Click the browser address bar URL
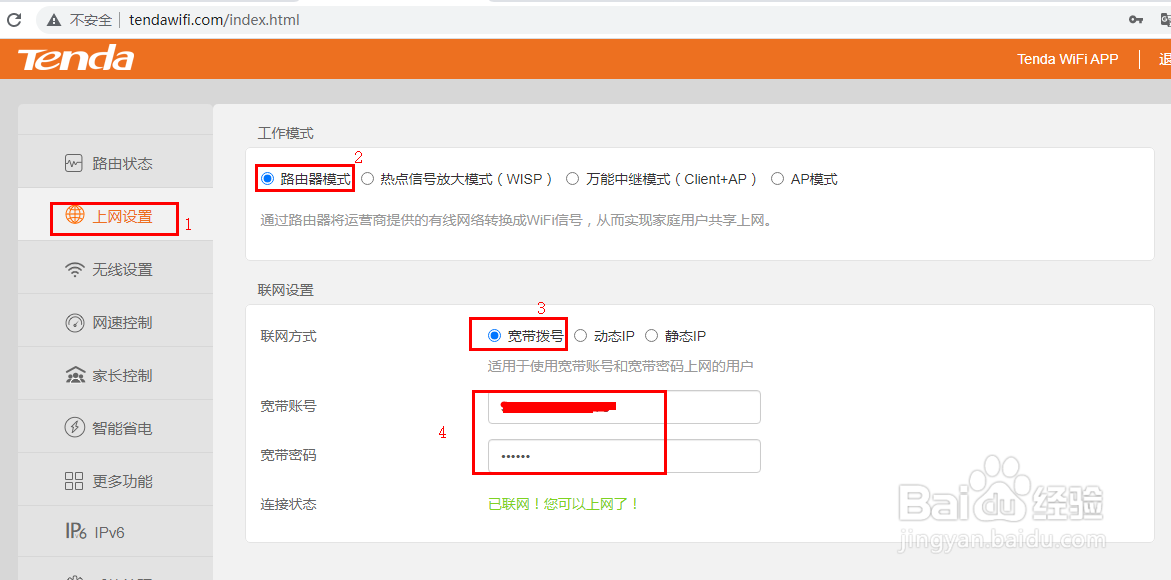 point(214,18)
